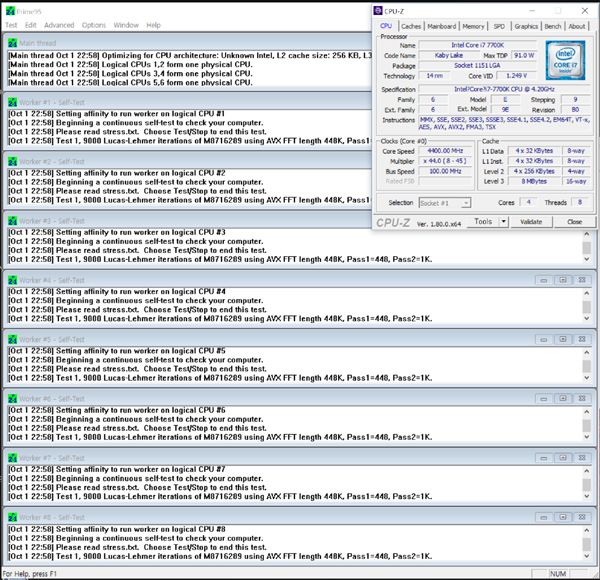Minimize the Worker #5 child window
This screenshot has height=580, width=600.
pos(543,339)
